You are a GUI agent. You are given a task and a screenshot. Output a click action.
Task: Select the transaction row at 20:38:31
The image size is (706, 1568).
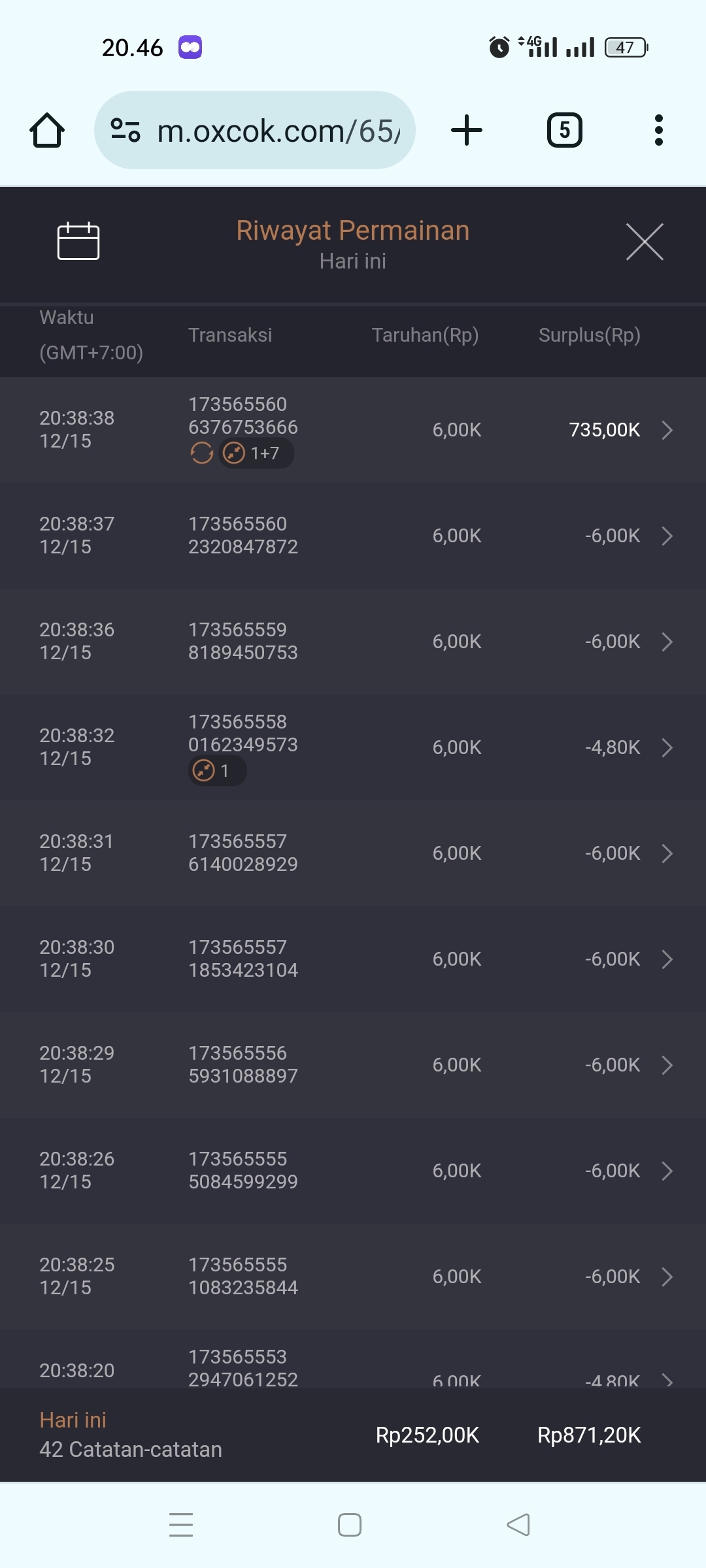click(x=353, y=853)
